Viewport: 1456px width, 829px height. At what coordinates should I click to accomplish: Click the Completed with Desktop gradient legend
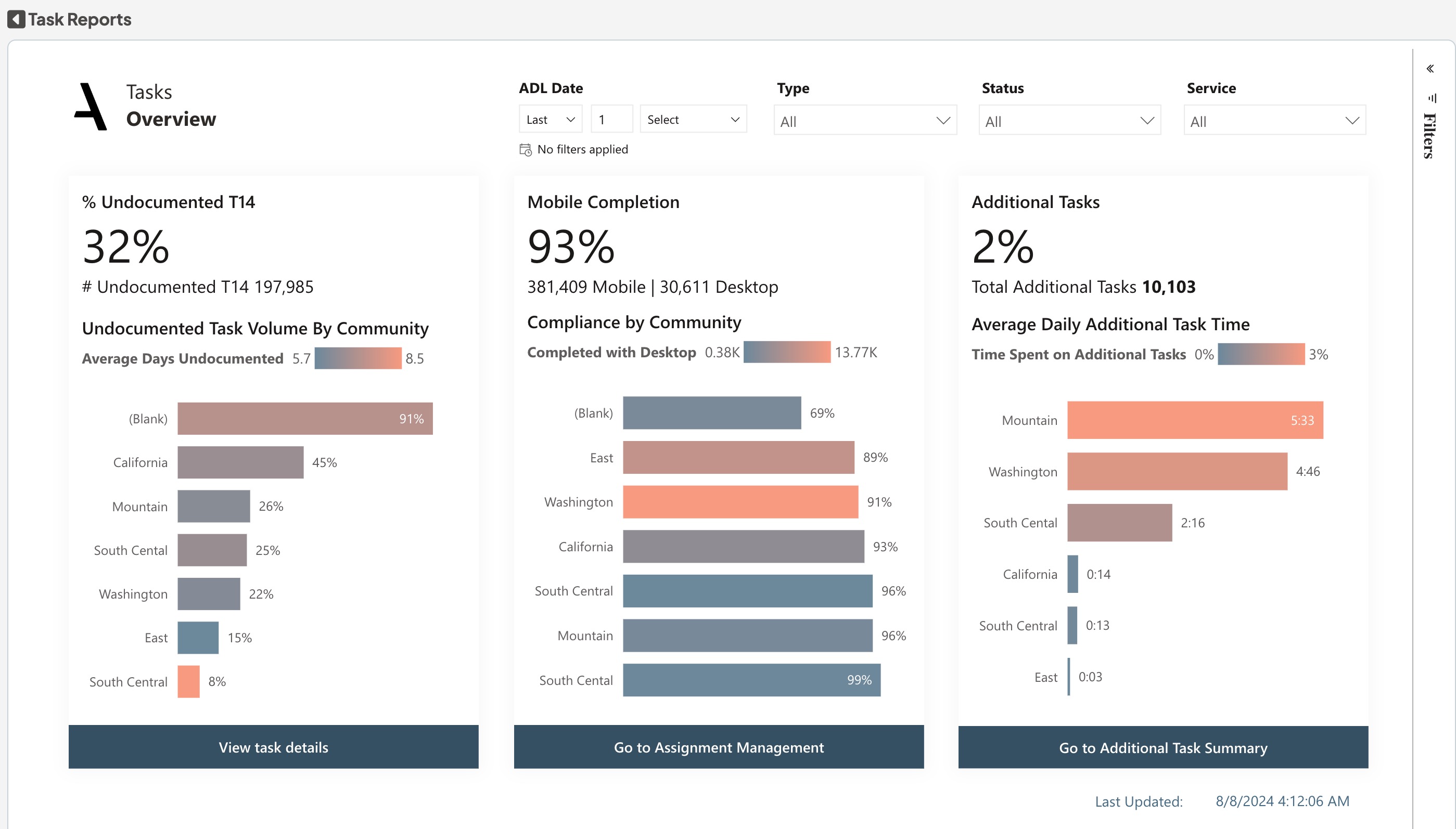787,353
